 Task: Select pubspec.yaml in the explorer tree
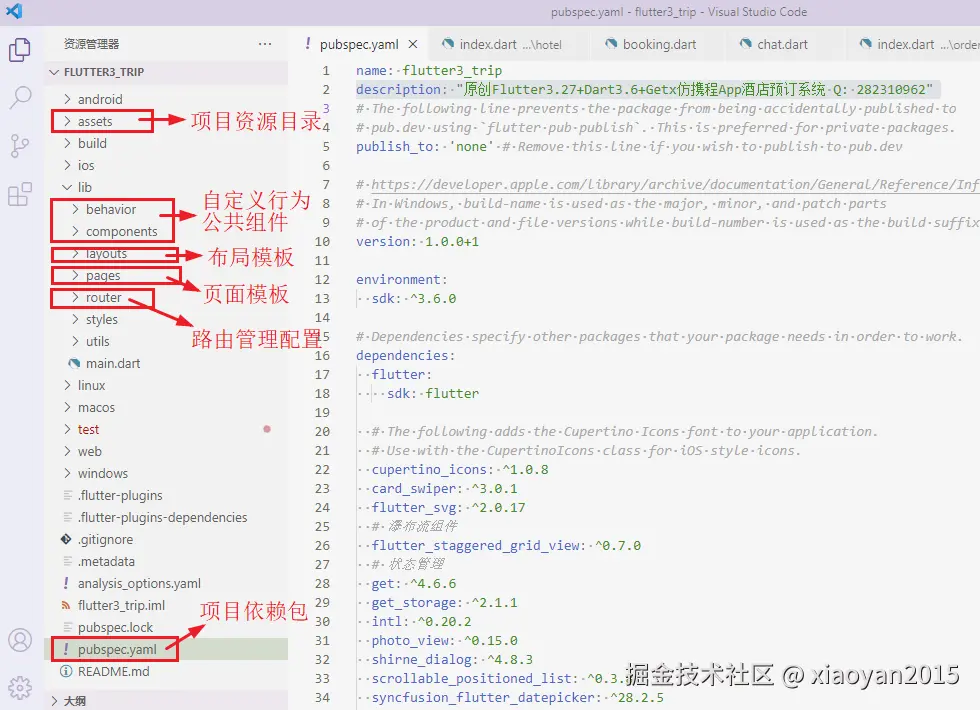tap(117, 649)
